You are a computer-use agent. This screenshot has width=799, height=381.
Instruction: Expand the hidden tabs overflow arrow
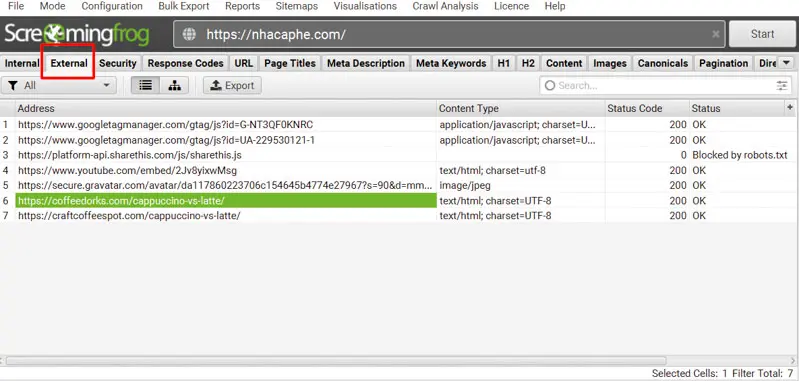click(786, 63)
